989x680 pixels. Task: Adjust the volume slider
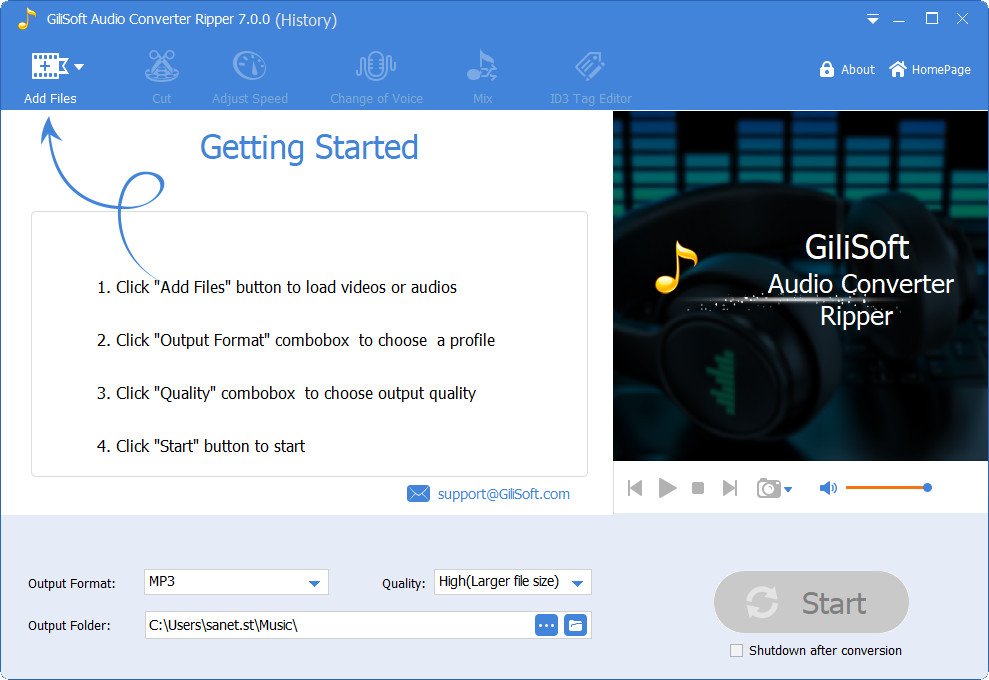point(887,488)
